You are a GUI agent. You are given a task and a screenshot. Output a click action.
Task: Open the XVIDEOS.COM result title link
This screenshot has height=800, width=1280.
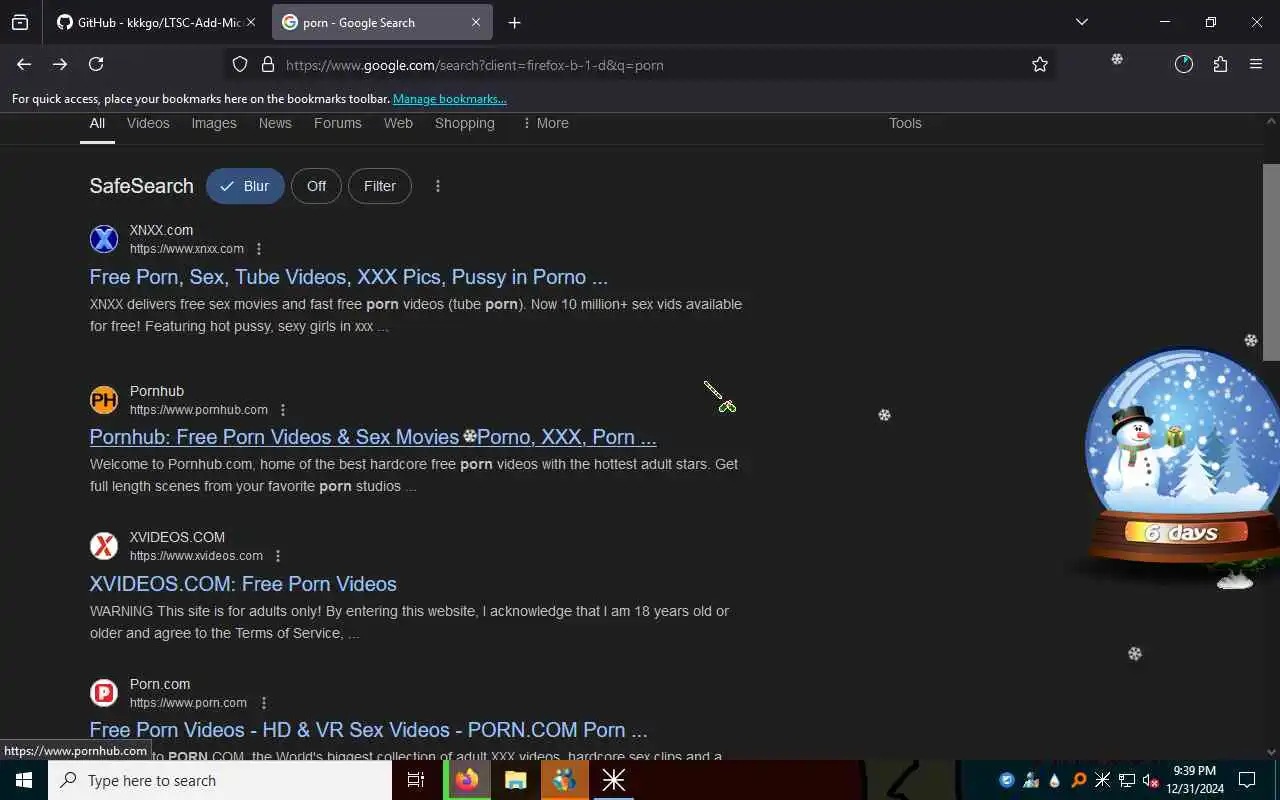coord(243,584)
